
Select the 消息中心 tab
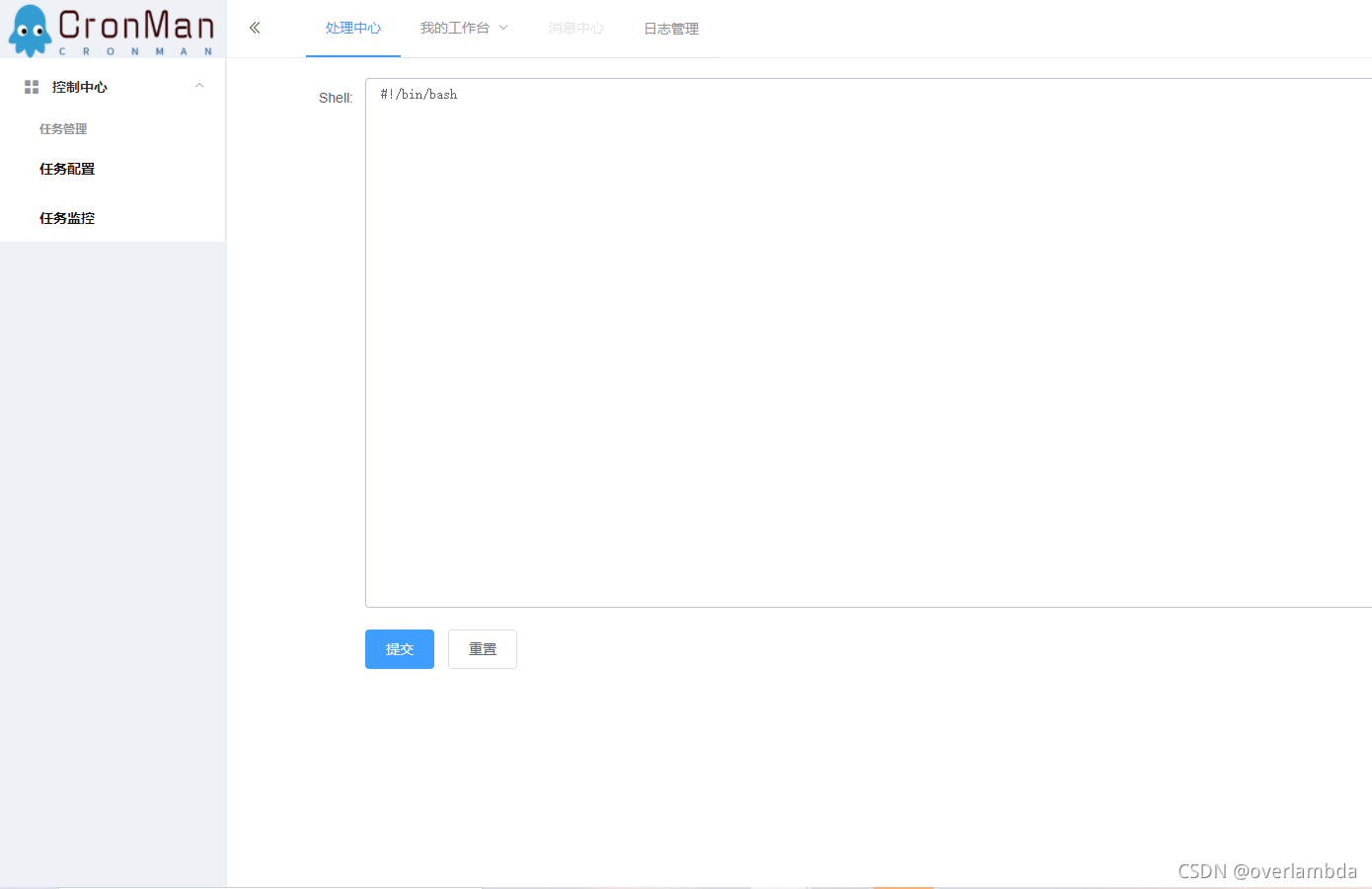click(576, 28)
